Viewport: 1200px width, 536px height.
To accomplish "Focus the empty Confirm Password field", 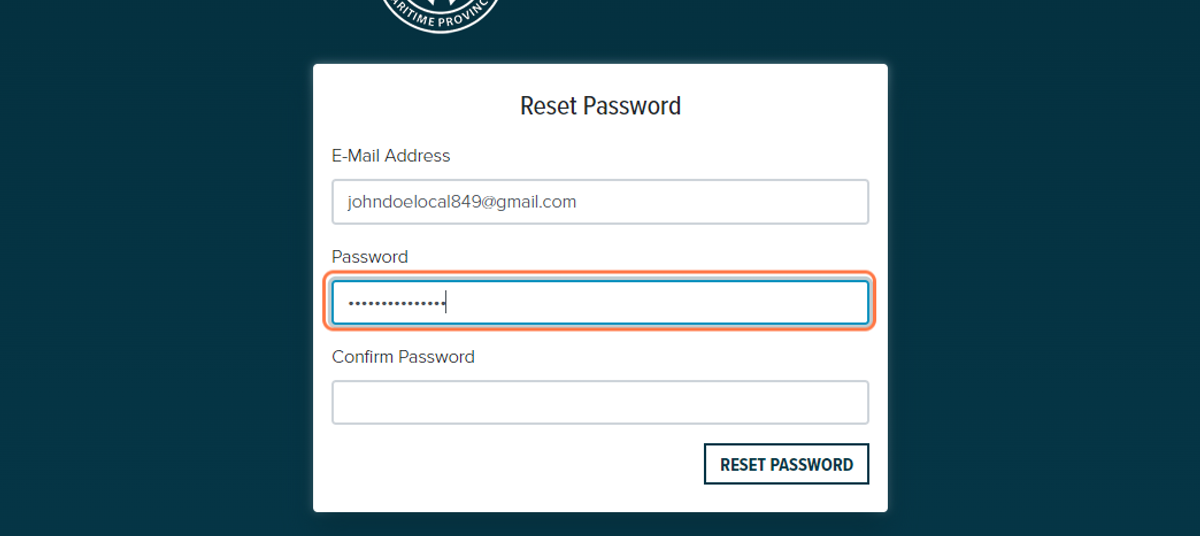I will pyautogui.click(x=600, y=402).
